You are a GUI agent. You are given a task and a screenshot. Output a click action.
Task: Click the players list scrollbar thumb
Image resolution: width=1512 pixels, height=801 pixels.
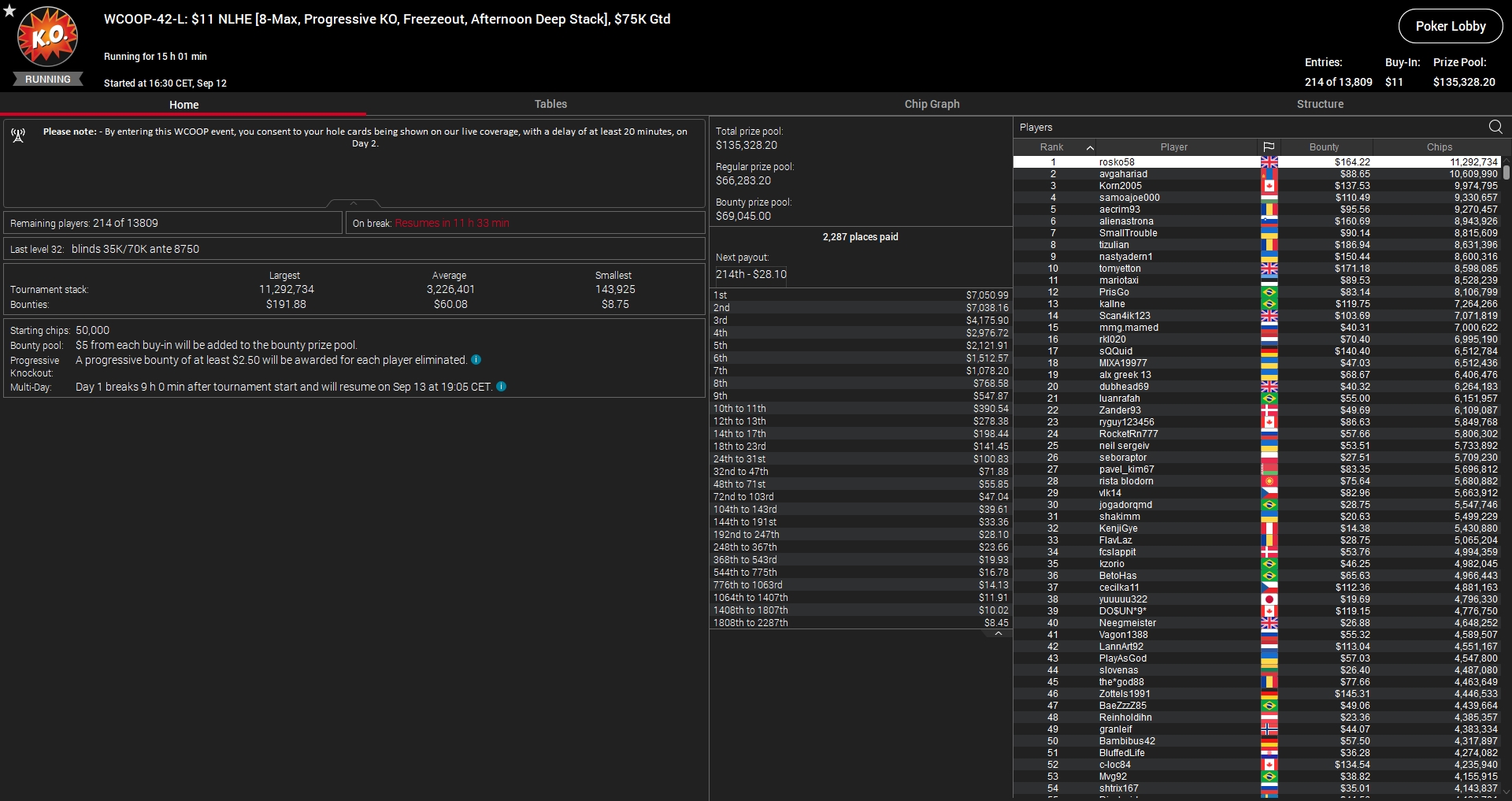1506,172
